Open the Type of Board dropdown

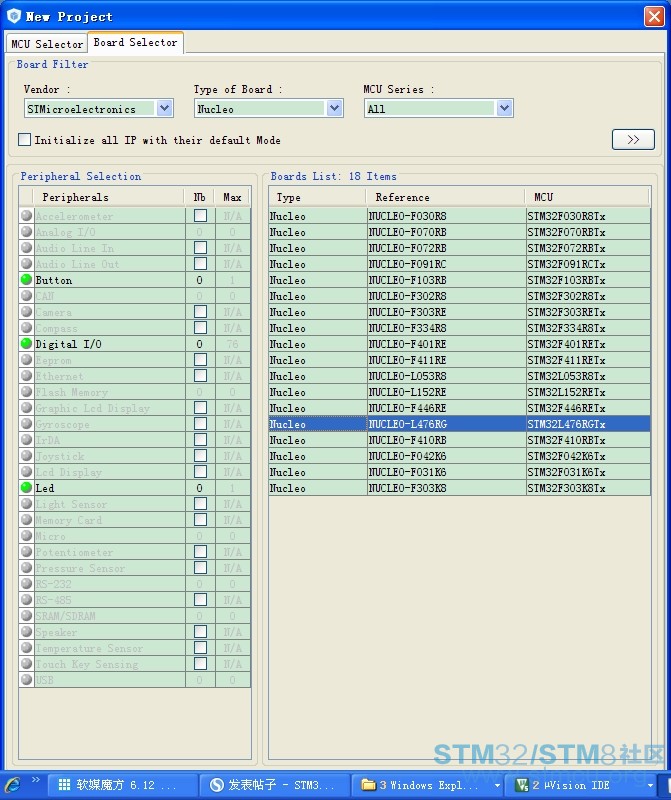coord(334,108)
